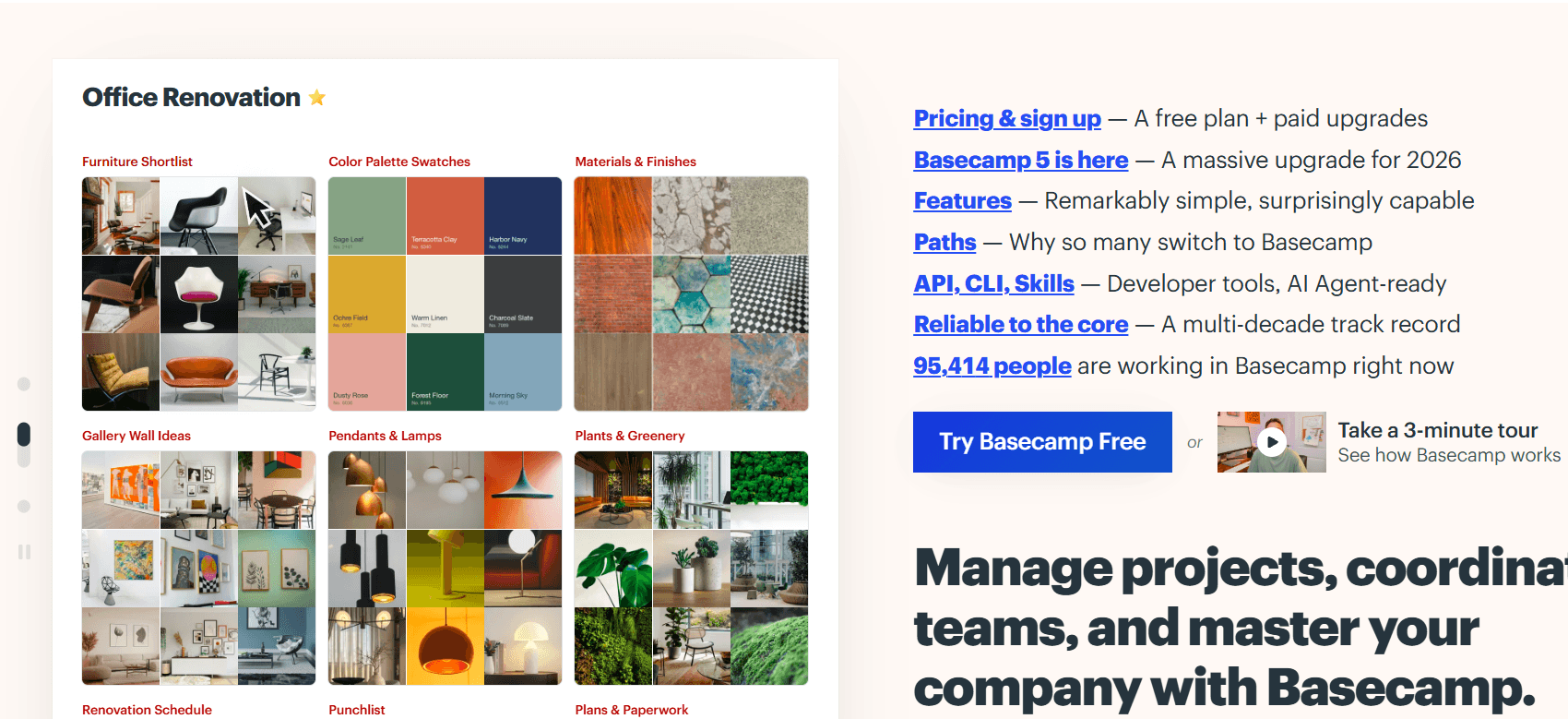Image resolution: width=1568 pixels, height=719 pixels.
Task: Click the Morning Sky blue swatch
Action: click(x=523, y=372)
